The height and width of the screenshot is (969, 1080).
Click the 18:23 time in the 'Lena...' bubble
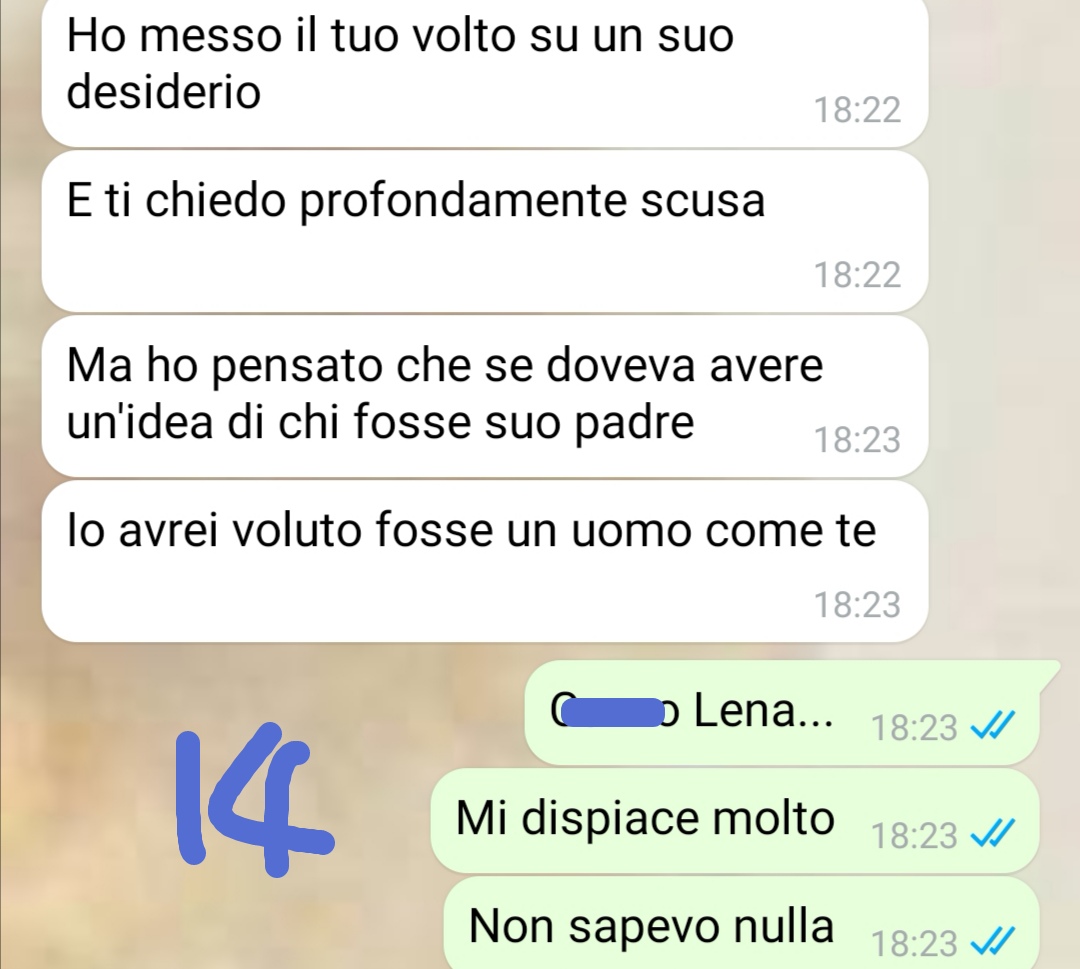point(914,727)
